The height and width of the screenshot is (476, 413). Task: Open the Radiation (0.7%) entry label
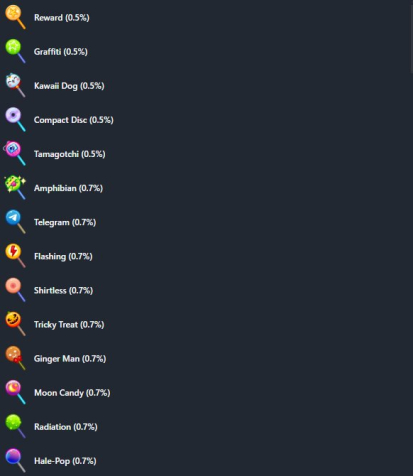(66, 427)
